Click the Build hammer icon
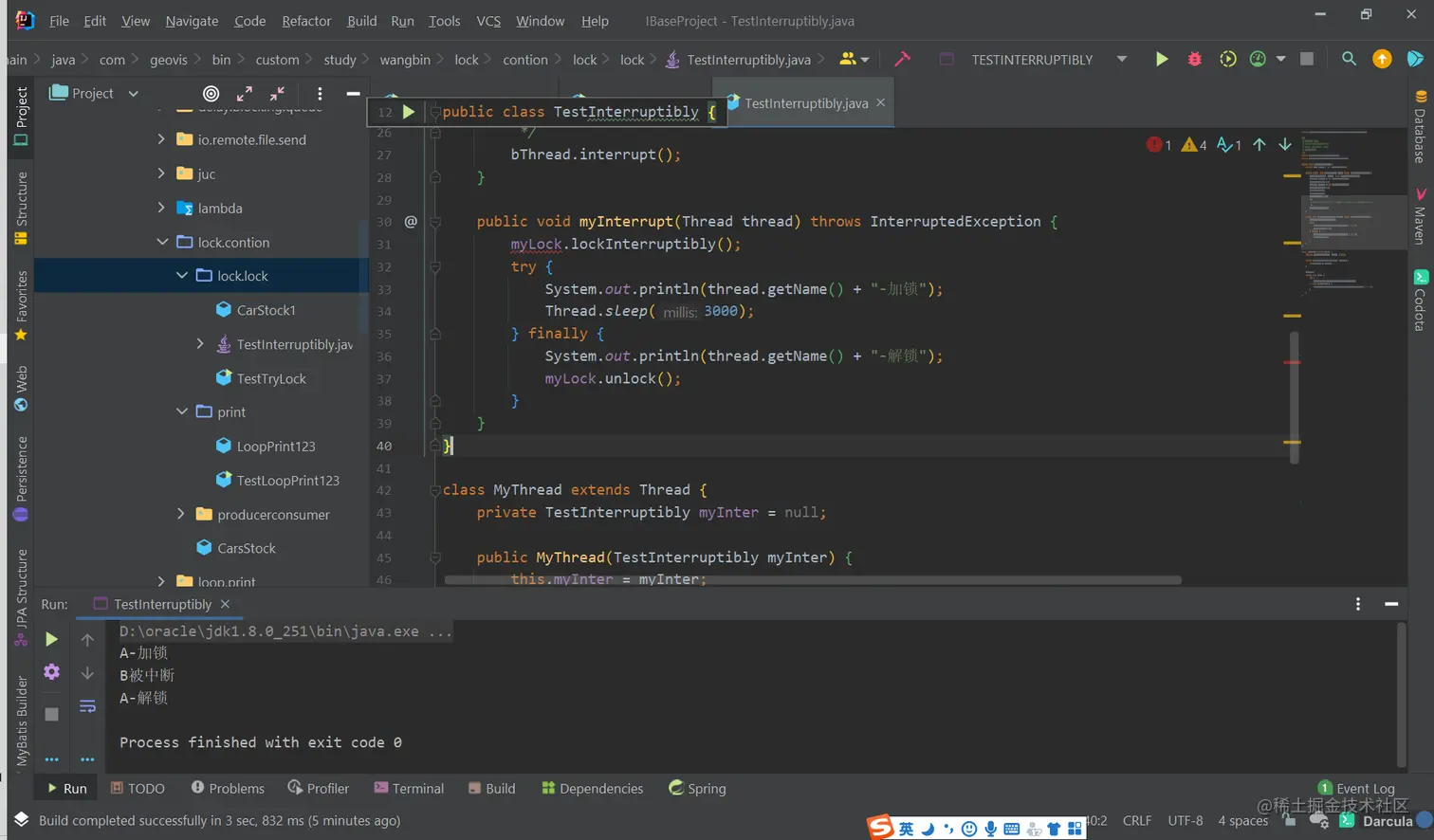The height and width of the screenshot is (840, 1434). click(x=902, y=59)
